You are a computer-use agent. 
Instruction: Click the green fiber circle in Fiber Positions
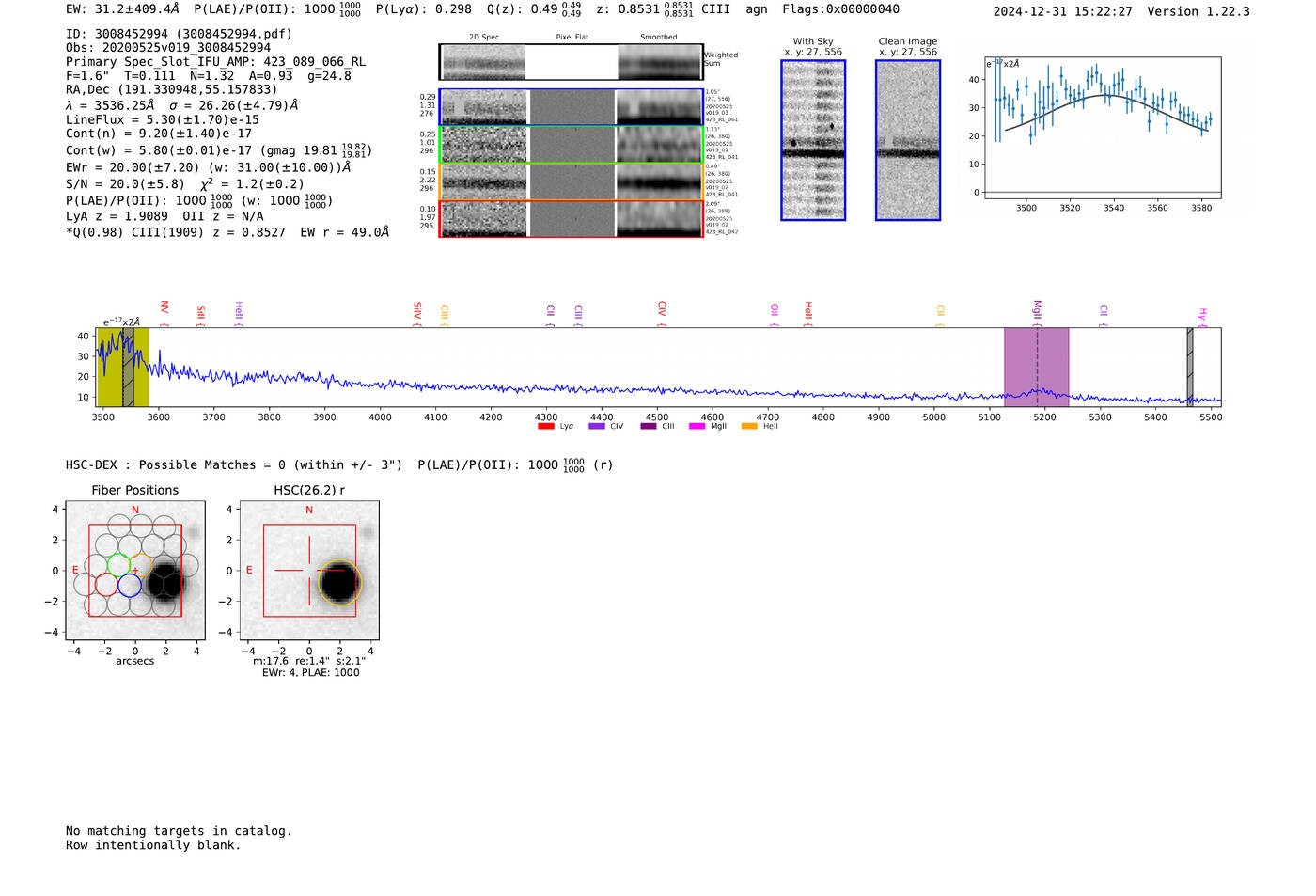point(118,565)
